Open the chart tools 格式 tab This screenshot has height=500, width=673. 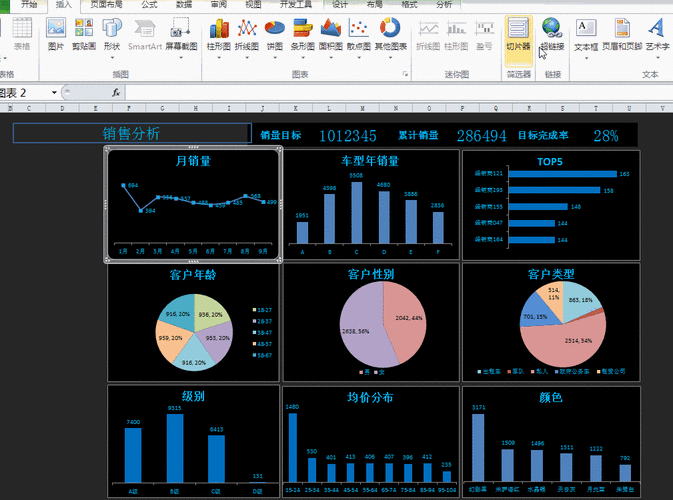coord(409,5)
